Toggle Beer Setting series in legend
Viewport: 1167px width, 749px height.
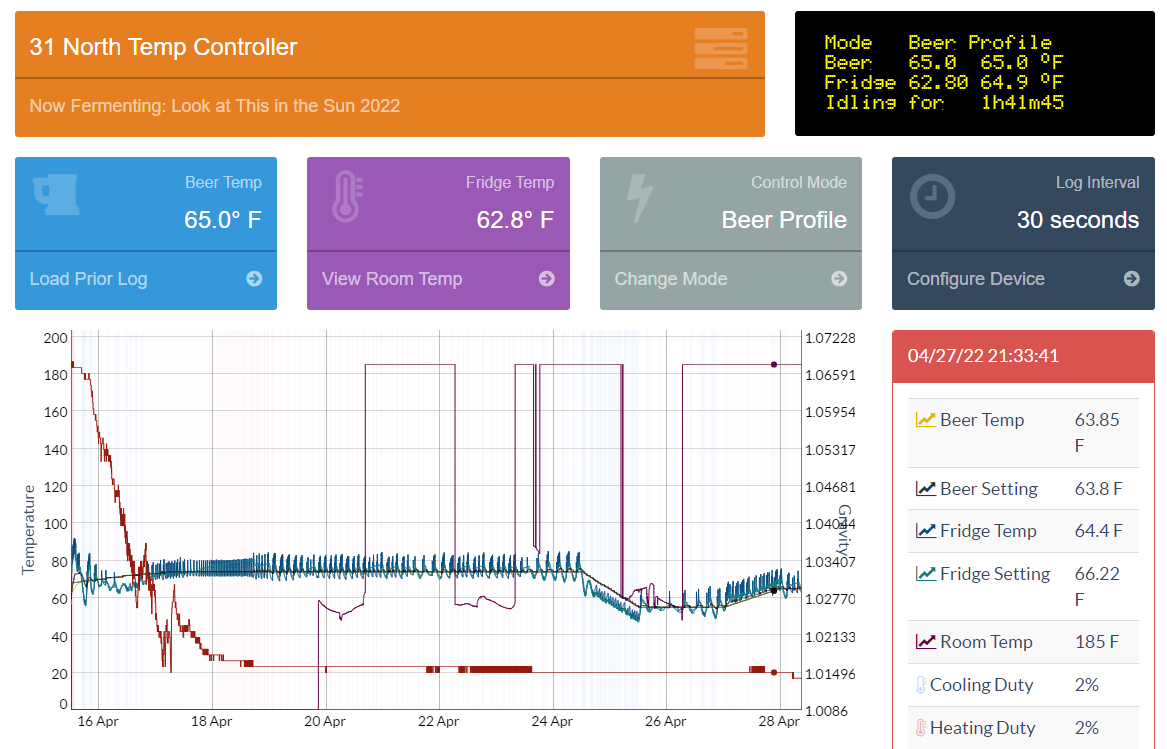tap(988, 489)
